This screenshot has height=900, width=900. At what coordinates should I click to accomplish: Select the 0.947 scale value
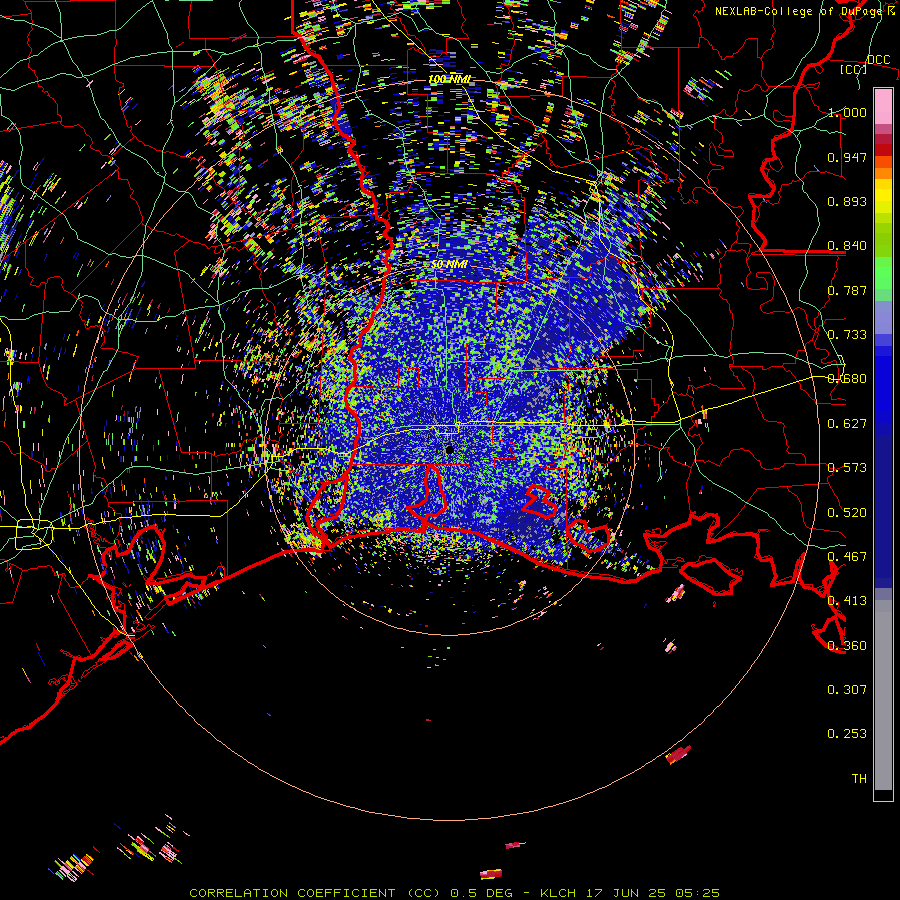point(847,157)
